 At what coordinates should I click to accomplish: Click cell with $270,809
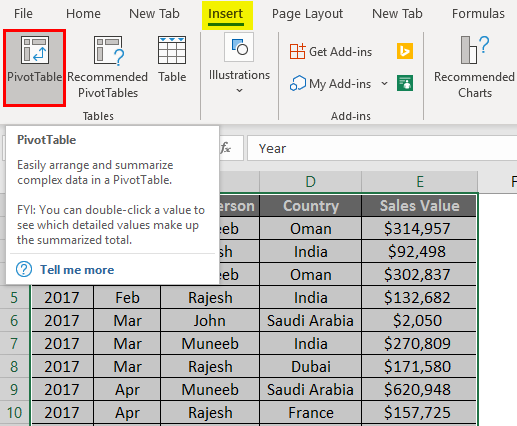point(419,343)
